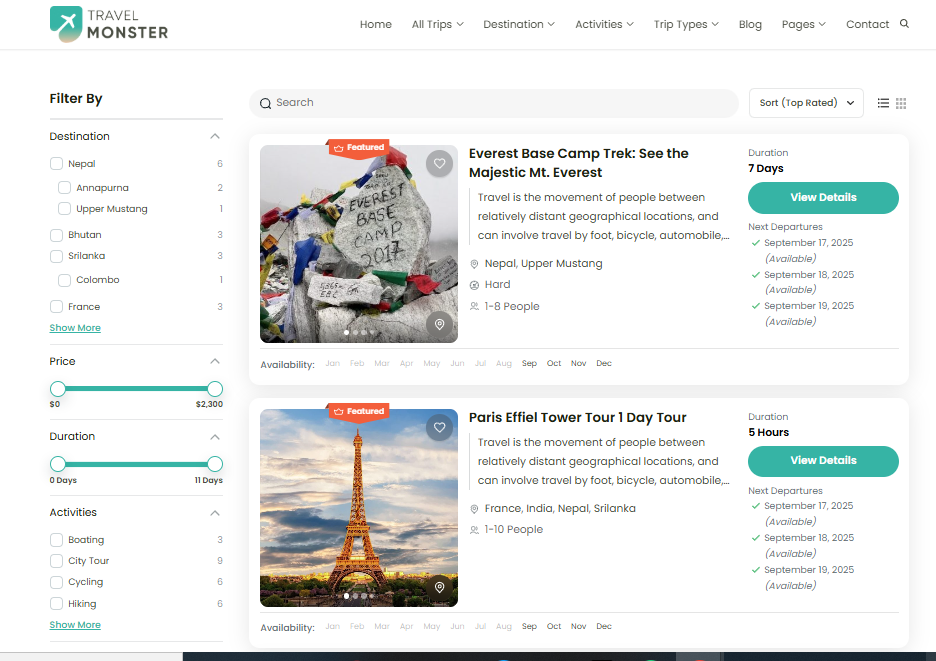Switch to list view layout
The image size is (936, 661).
tap(883, 103)
